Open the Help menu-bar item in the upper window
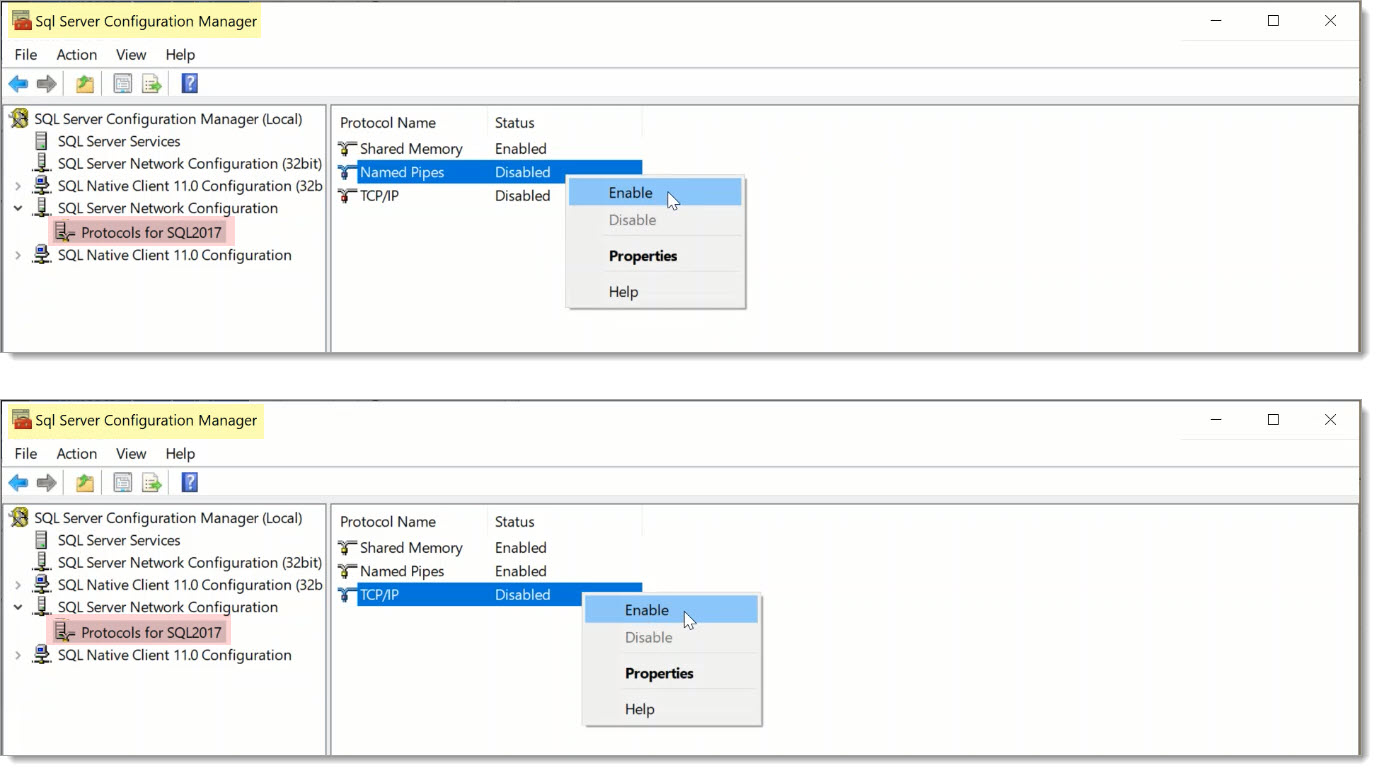The image size is (1377, 771). click(180, 55)
